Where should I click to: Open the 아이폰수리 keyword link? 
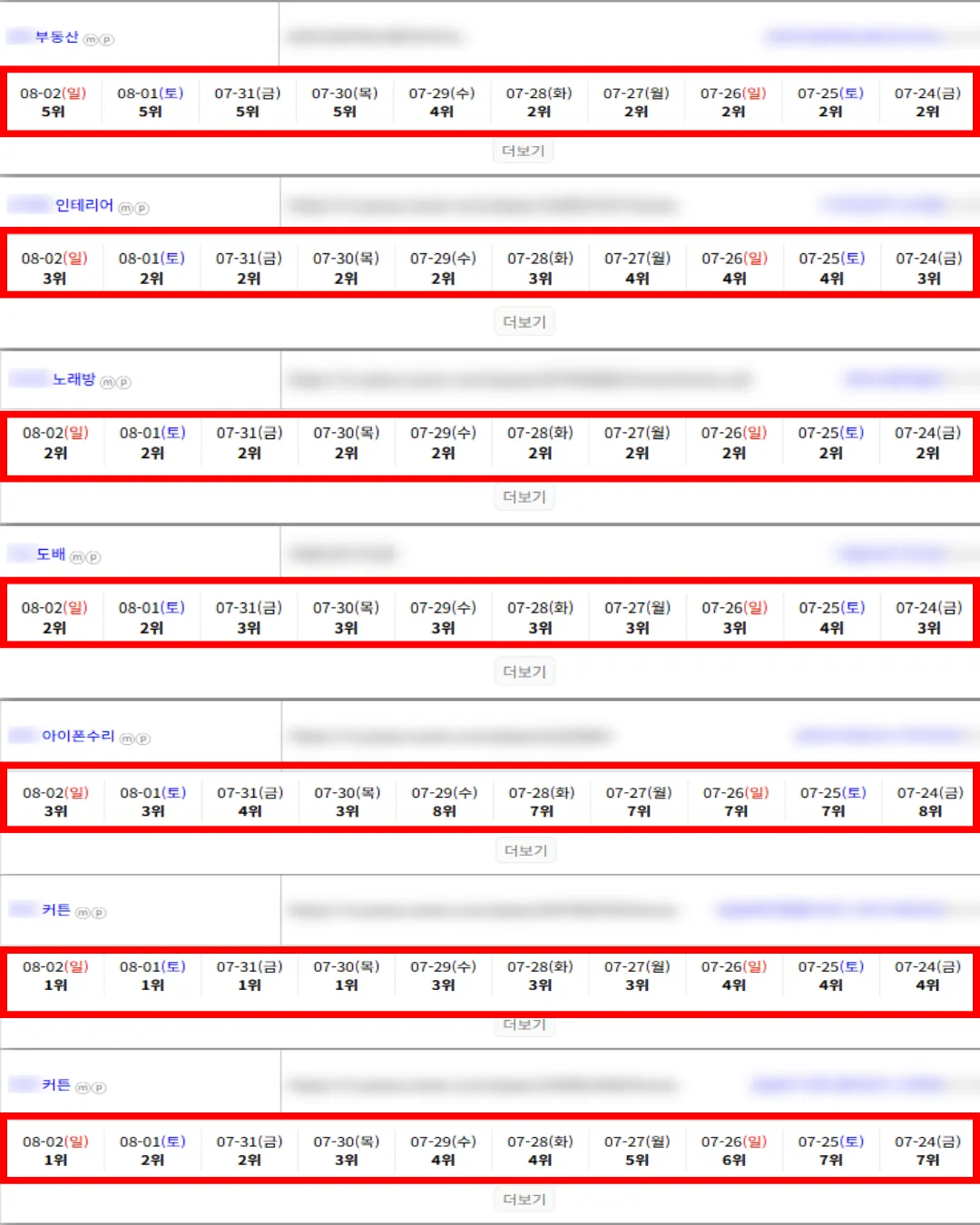pos(79,736)
